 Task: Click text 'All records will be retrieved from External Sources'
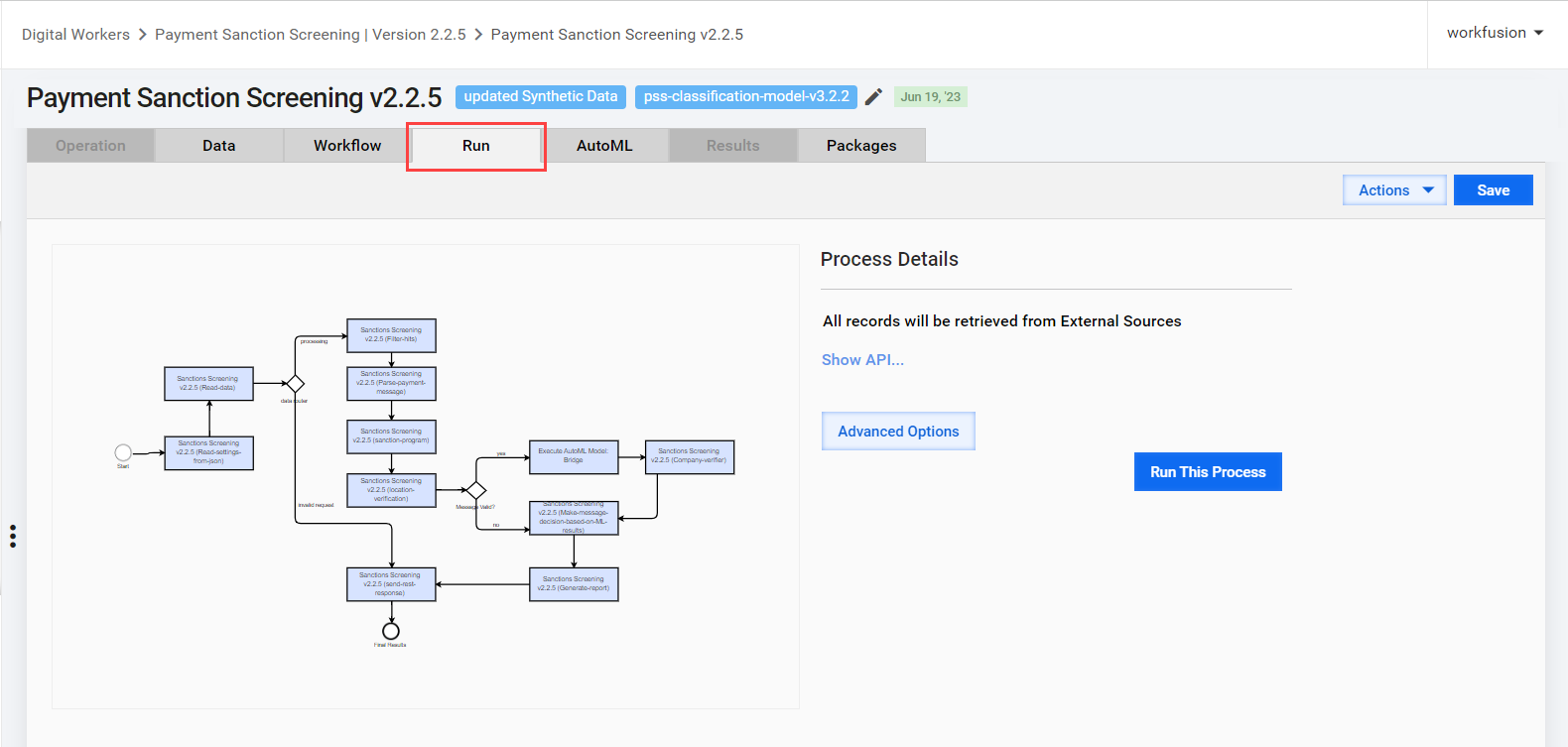(x=1002, y=321)
